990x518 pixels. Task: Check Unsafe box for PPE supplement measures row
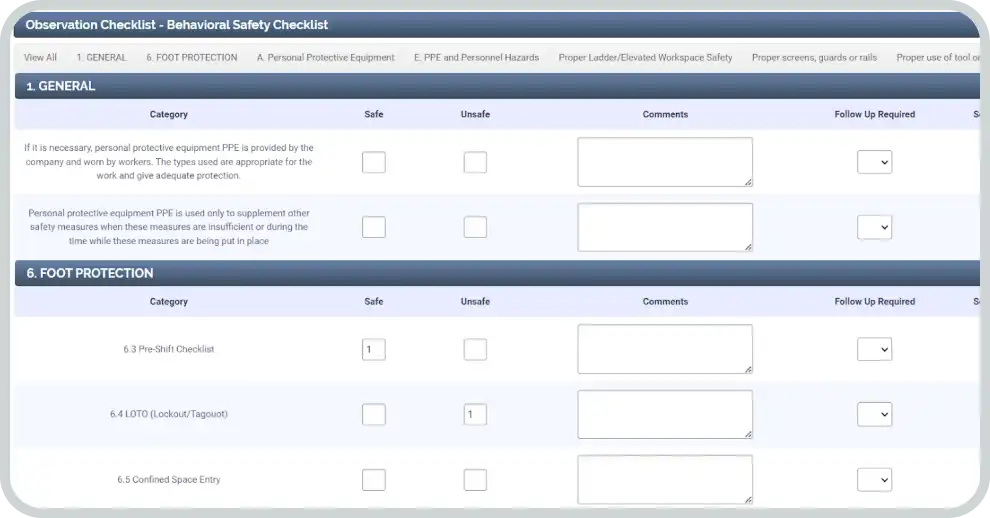475,227
